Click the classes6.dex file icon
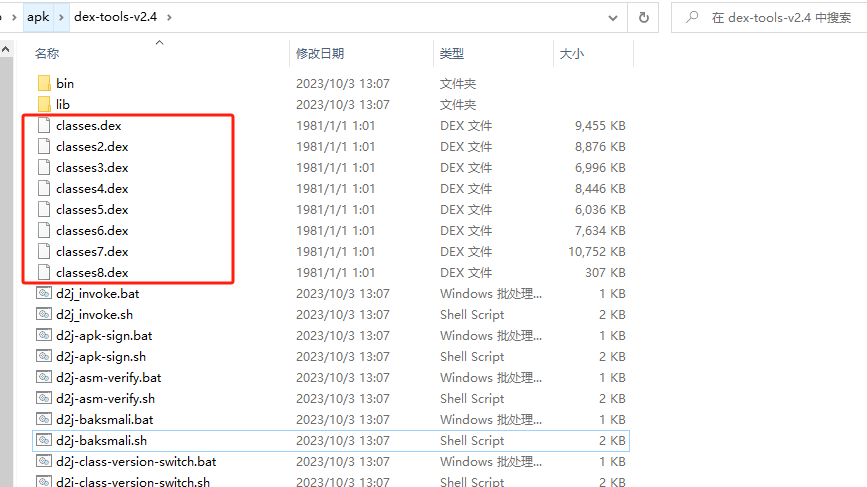867x487 pixels. coord(44,231)
